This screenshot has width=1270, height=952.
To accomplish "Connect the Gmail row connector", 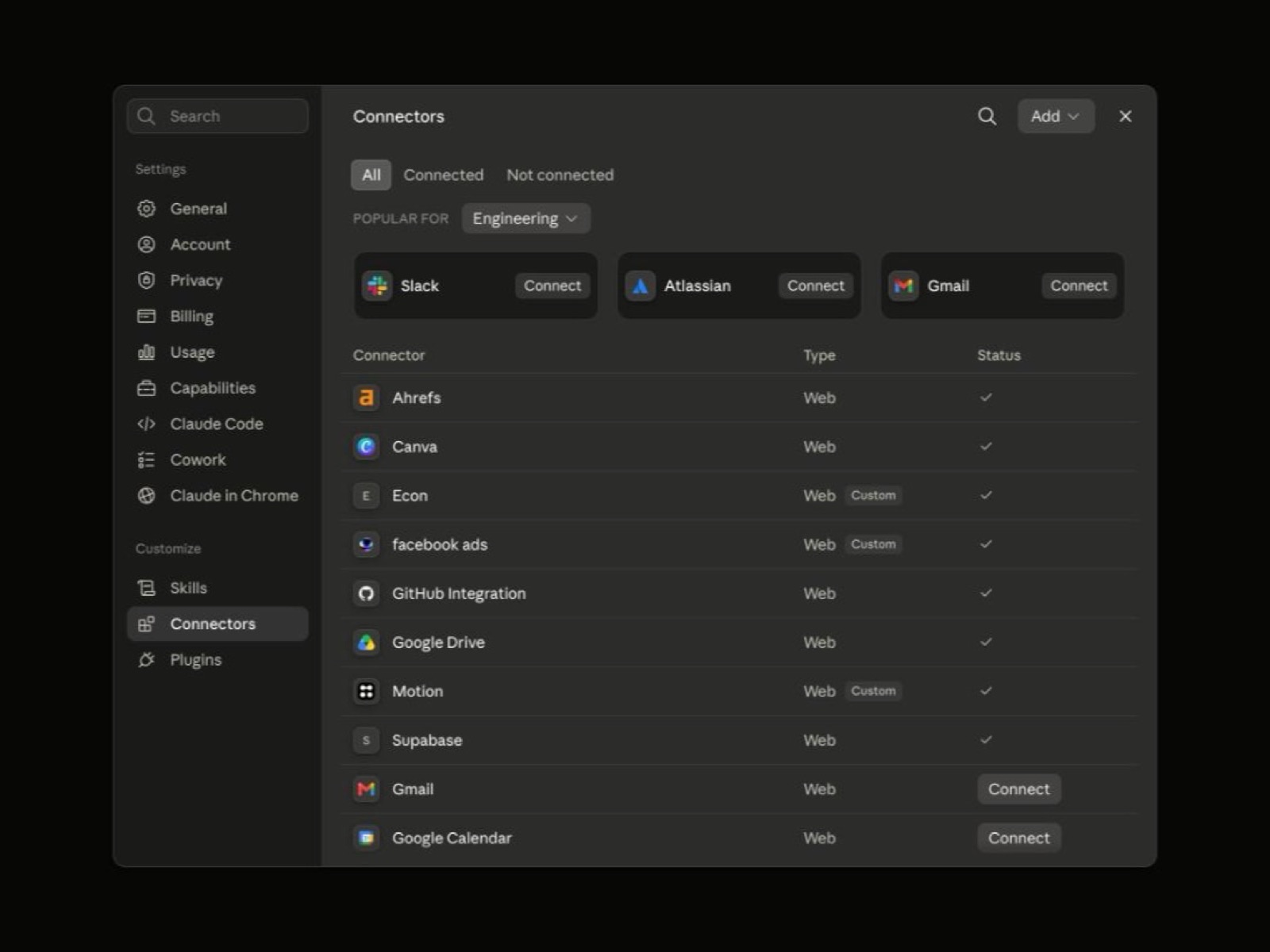I will coord(1019,789).
